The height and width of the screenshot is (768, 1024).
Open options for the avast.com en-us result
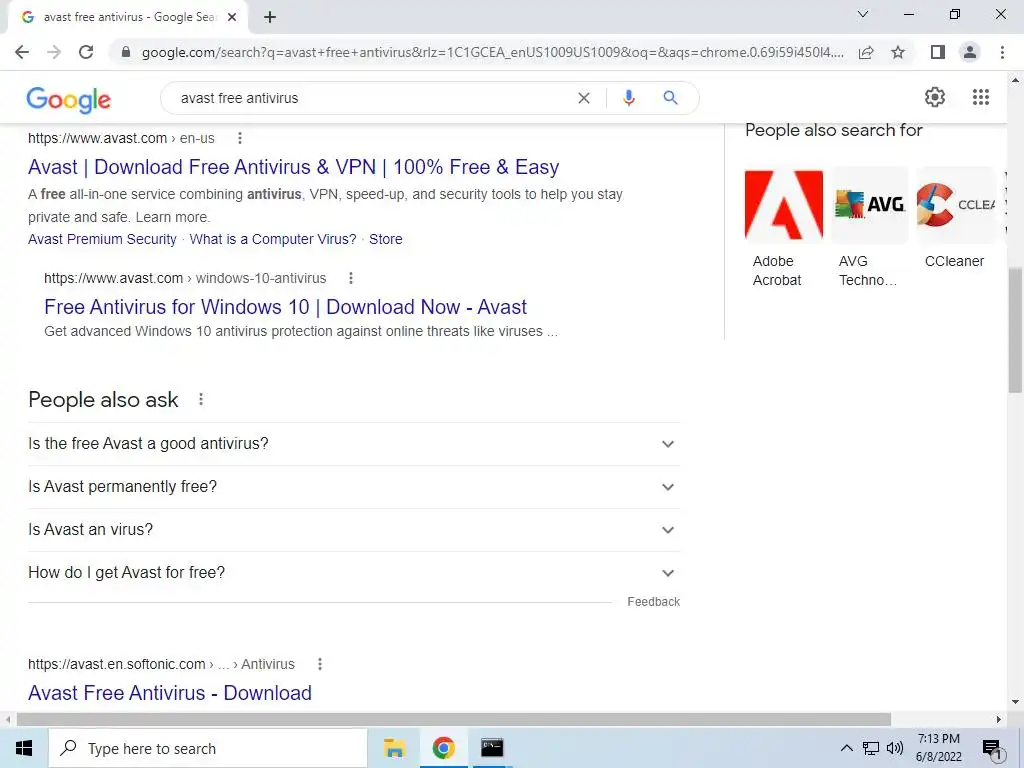click(240, 138)
